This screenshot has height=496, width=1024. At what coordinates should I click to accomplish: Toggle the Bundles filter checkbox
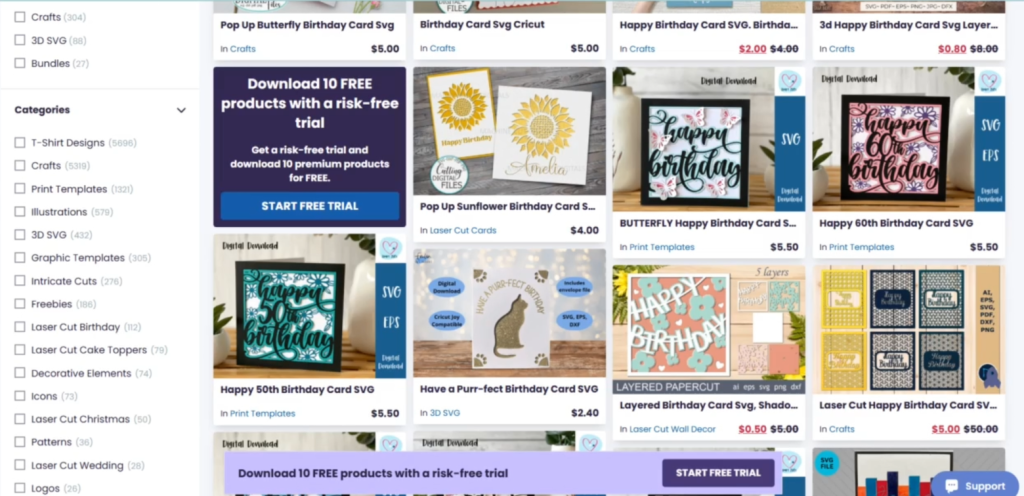[x=20, y=63]
